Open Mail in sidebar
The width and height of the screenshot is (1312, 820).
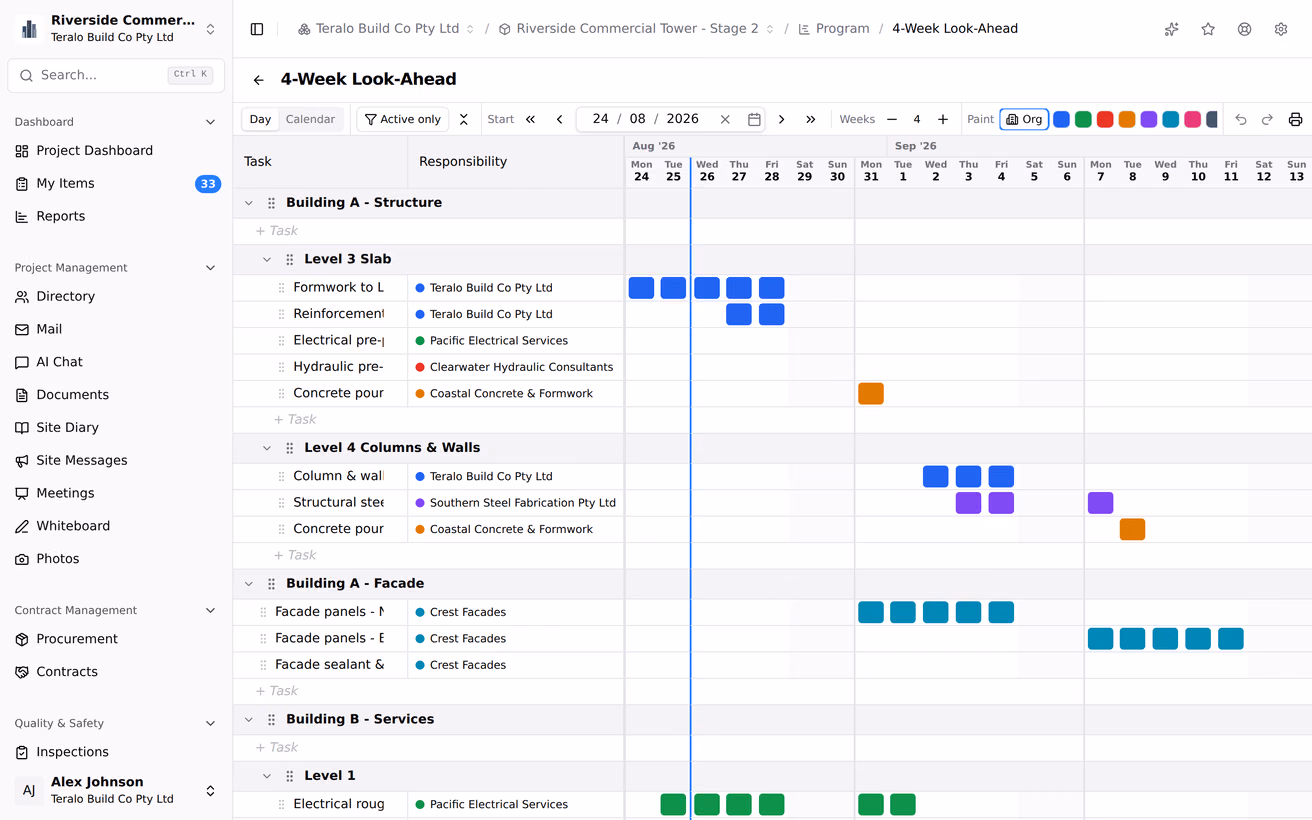[116, 329]
